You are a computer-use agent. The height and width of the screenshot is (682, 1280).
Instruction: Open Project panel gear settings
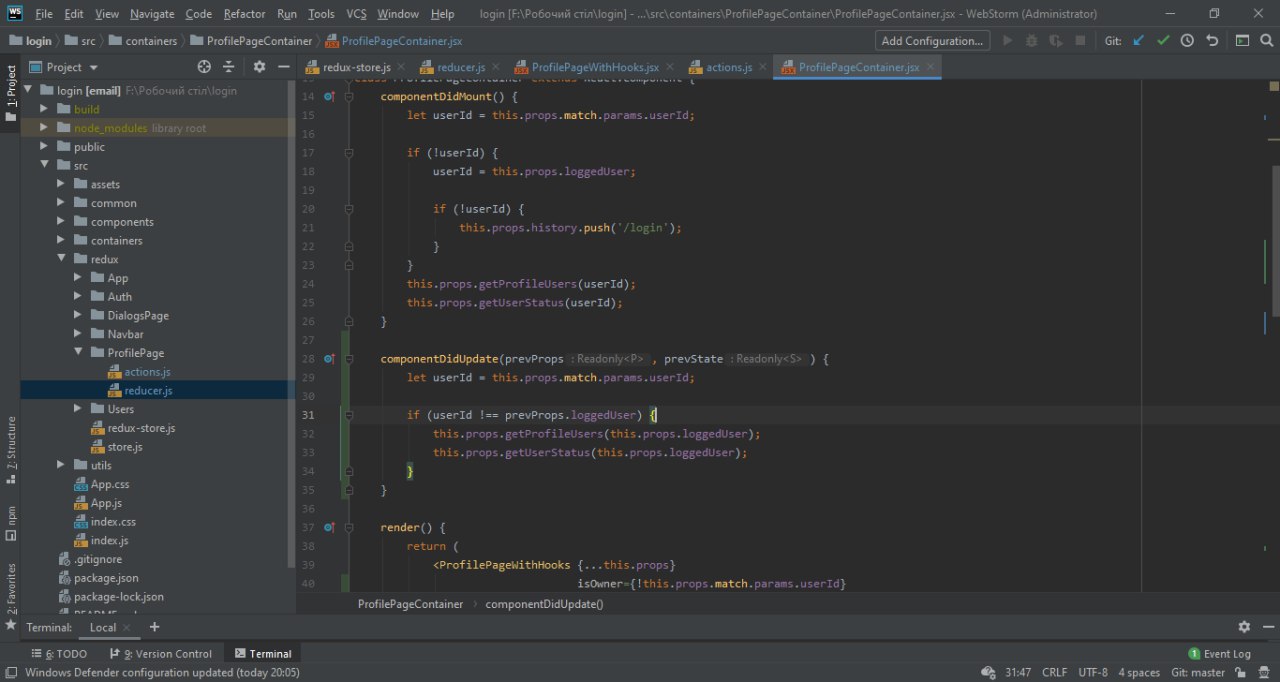[x=259, y=67]
